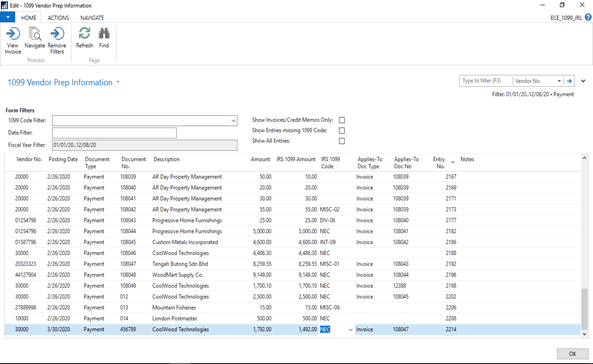Click the DIV-06 code cell

[x=328, y=221]
